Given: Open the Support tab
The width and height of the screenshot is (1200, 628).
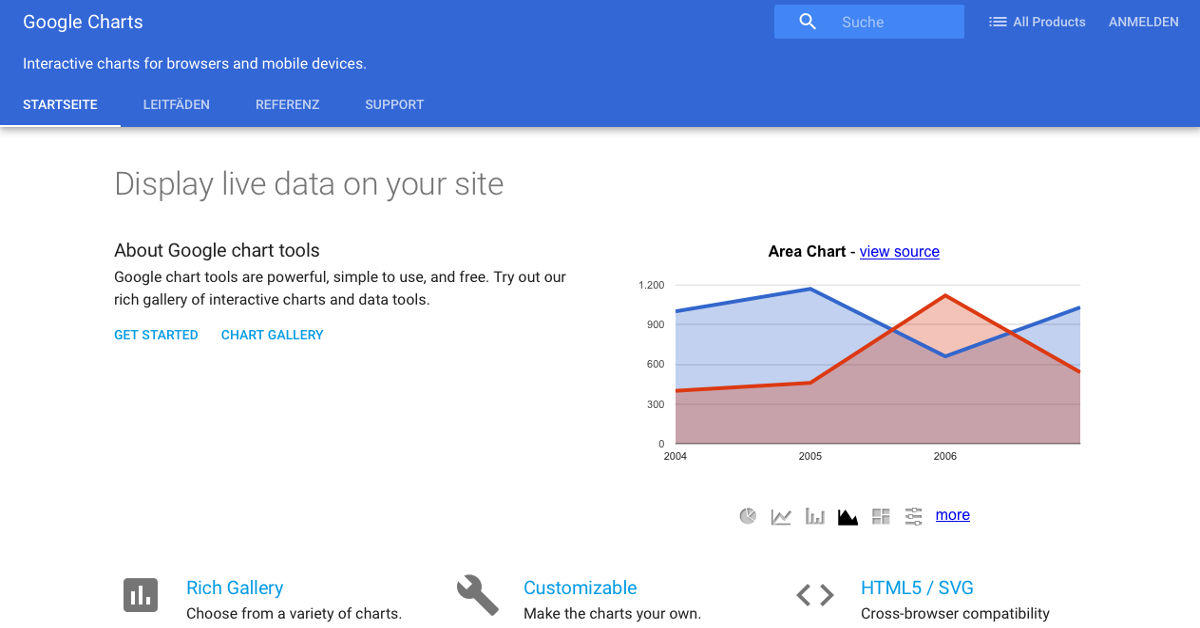Looking at the screenshot, I should click(x=394, y=104).
